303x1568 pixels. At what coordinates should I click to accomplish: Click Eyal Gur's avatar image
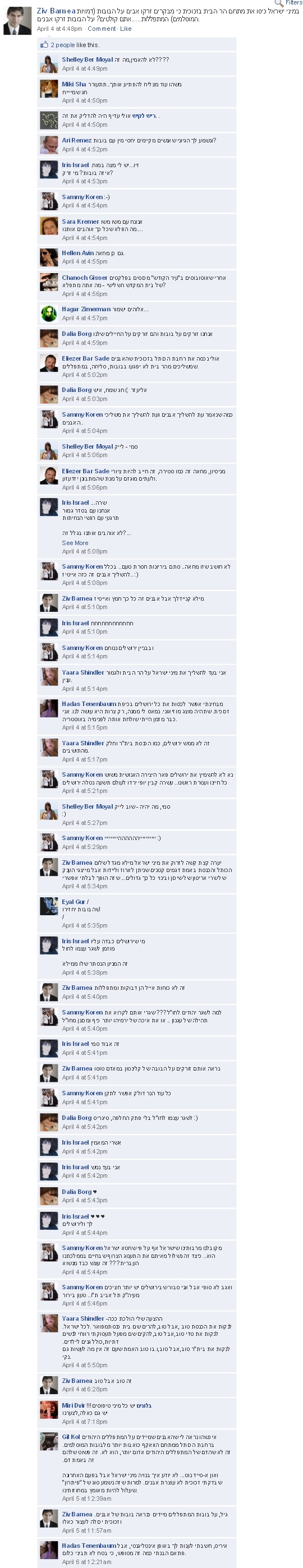(x=49, y=906)
